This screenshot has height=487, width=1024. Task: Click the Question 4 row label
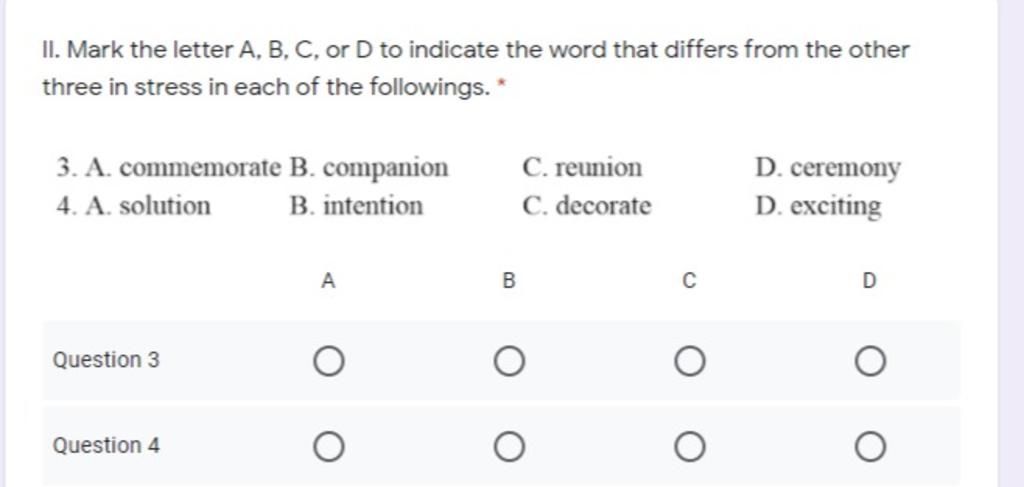(x=106, y=446)
